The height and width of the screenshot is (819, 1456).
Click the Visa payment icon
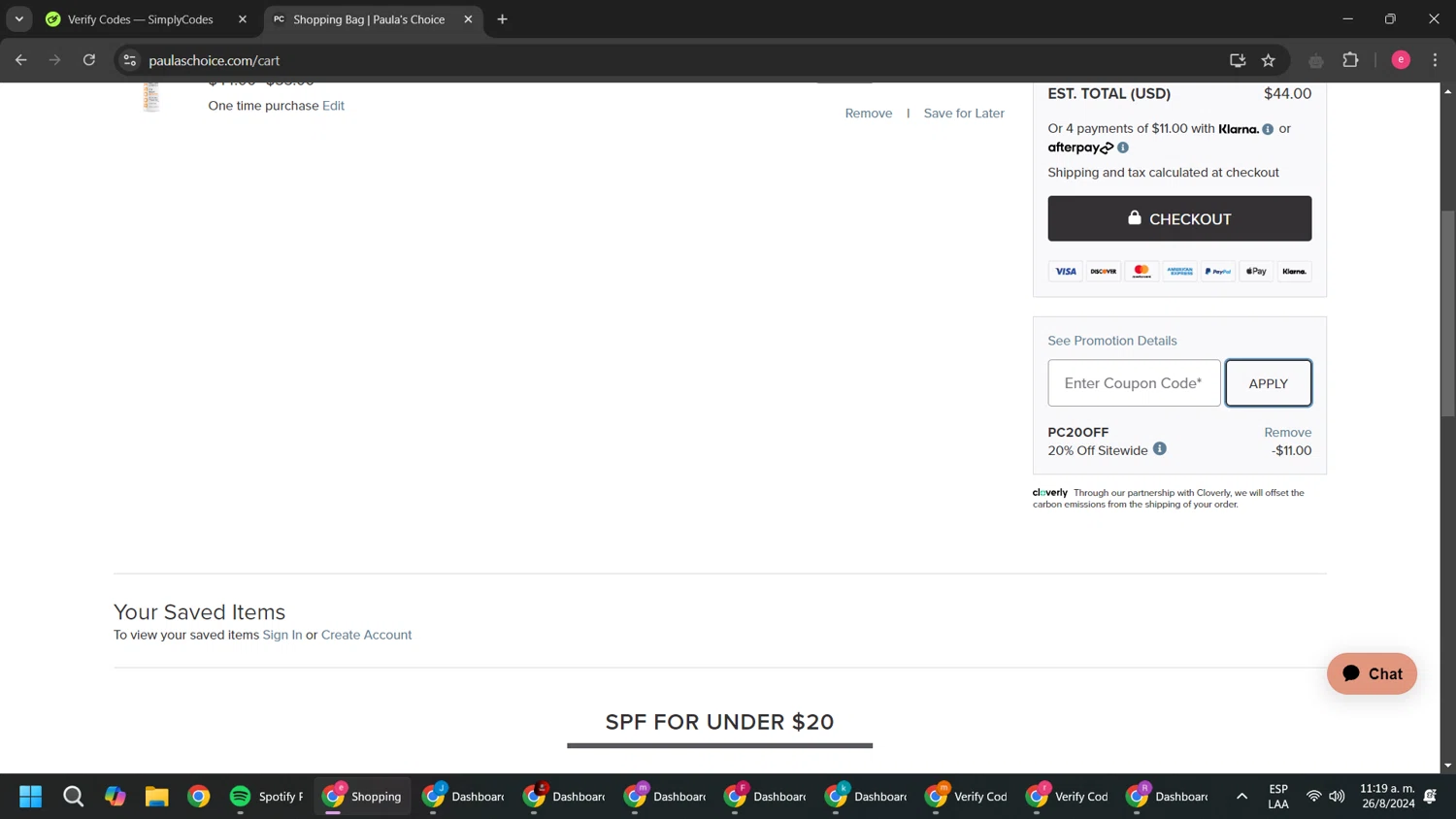[1066, 272]
